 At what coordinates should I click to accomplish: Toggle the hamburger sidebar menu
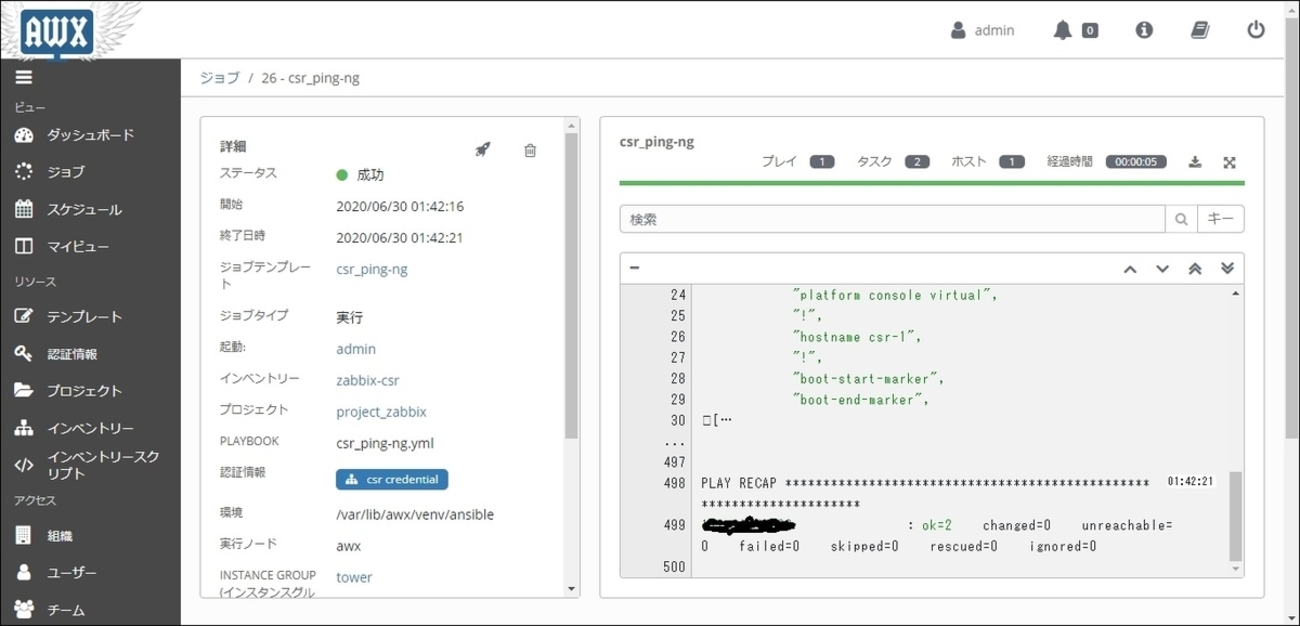(24, 78)
